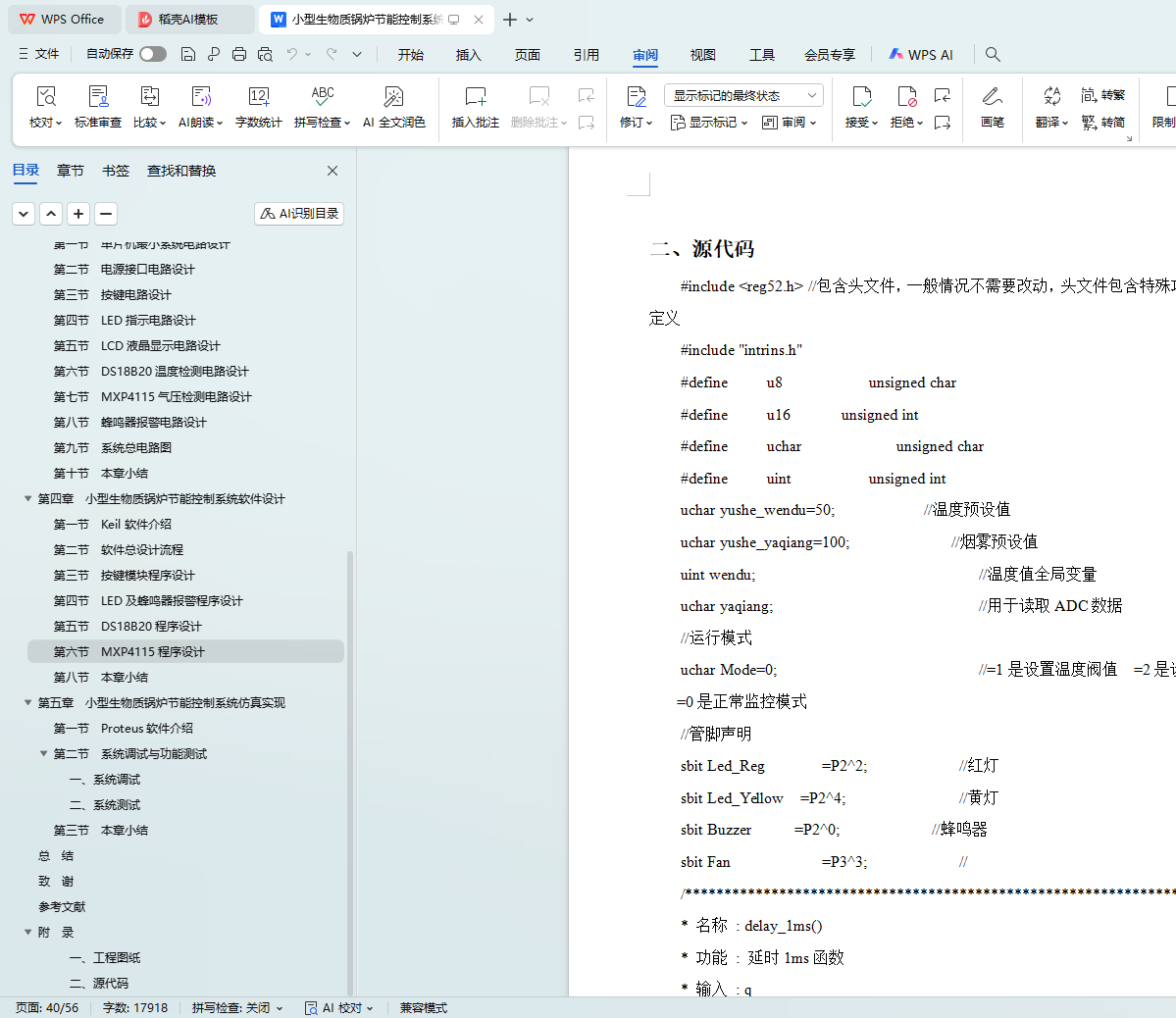Switch to the 书签 navigation tab
This screenshot has height=1018, width=1176.
pyautogui.click(x=116, y=171)
